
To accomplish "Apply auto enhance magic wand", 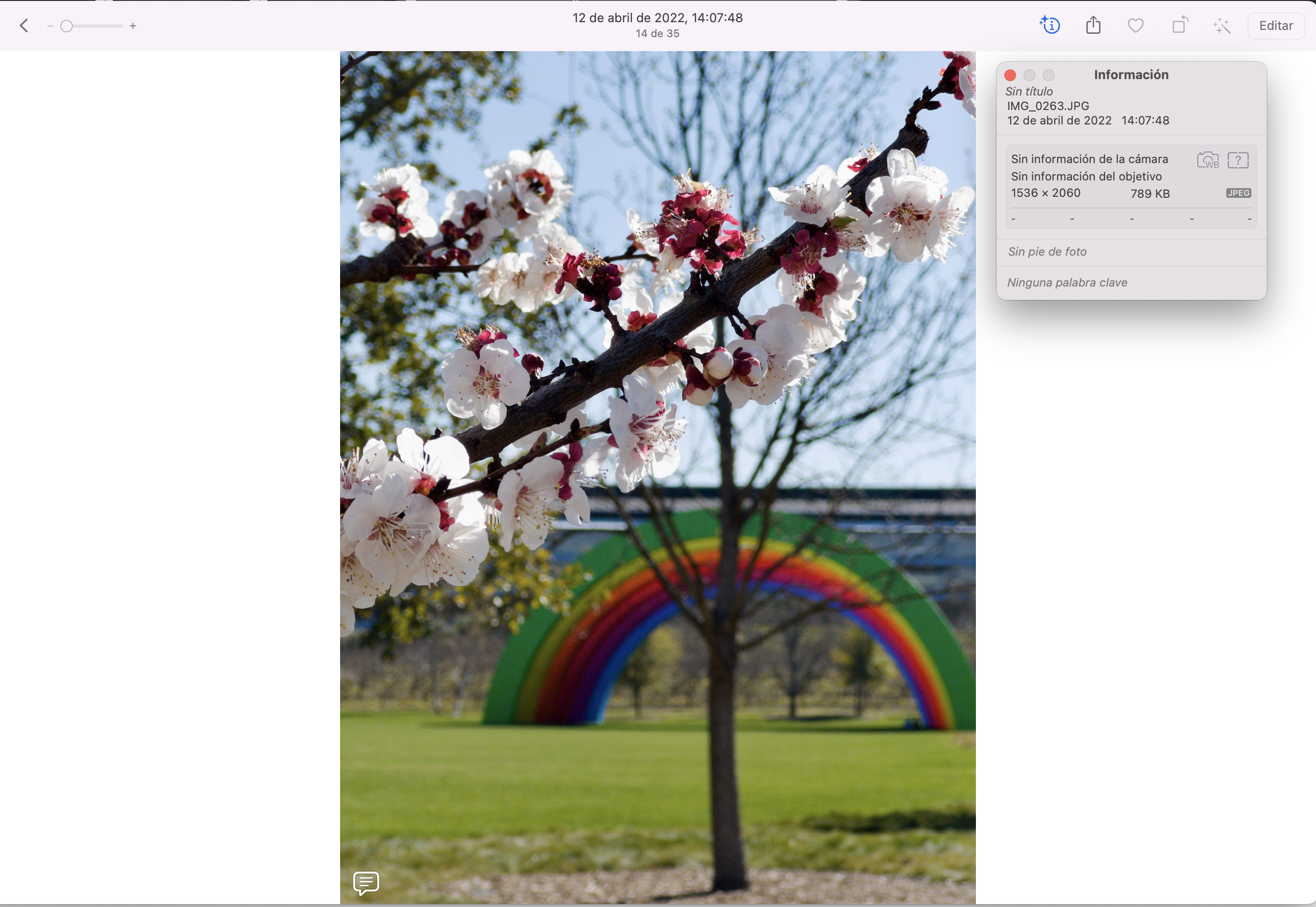I will (1221, 26).
